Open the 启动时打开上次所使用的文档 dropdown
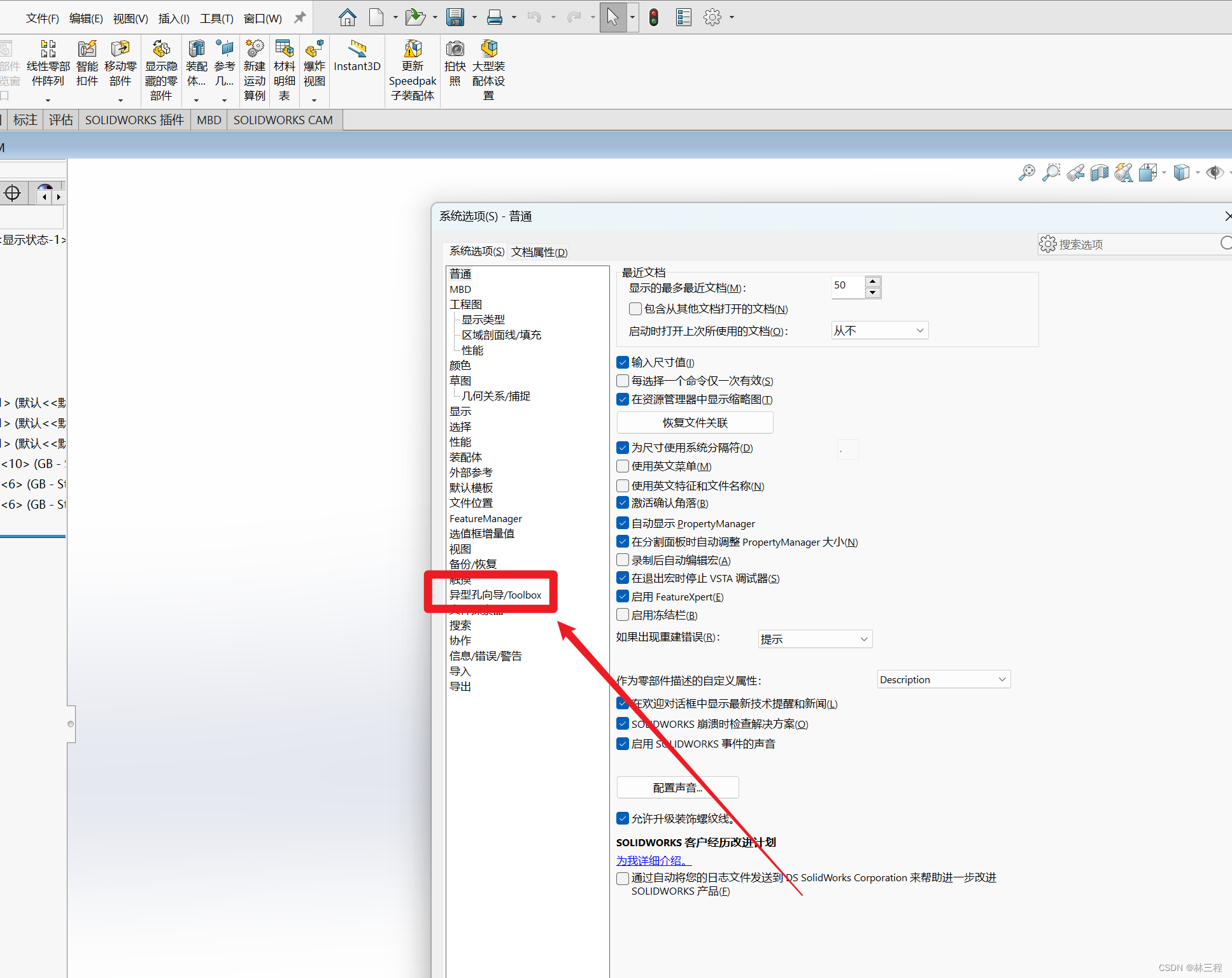 879,330
